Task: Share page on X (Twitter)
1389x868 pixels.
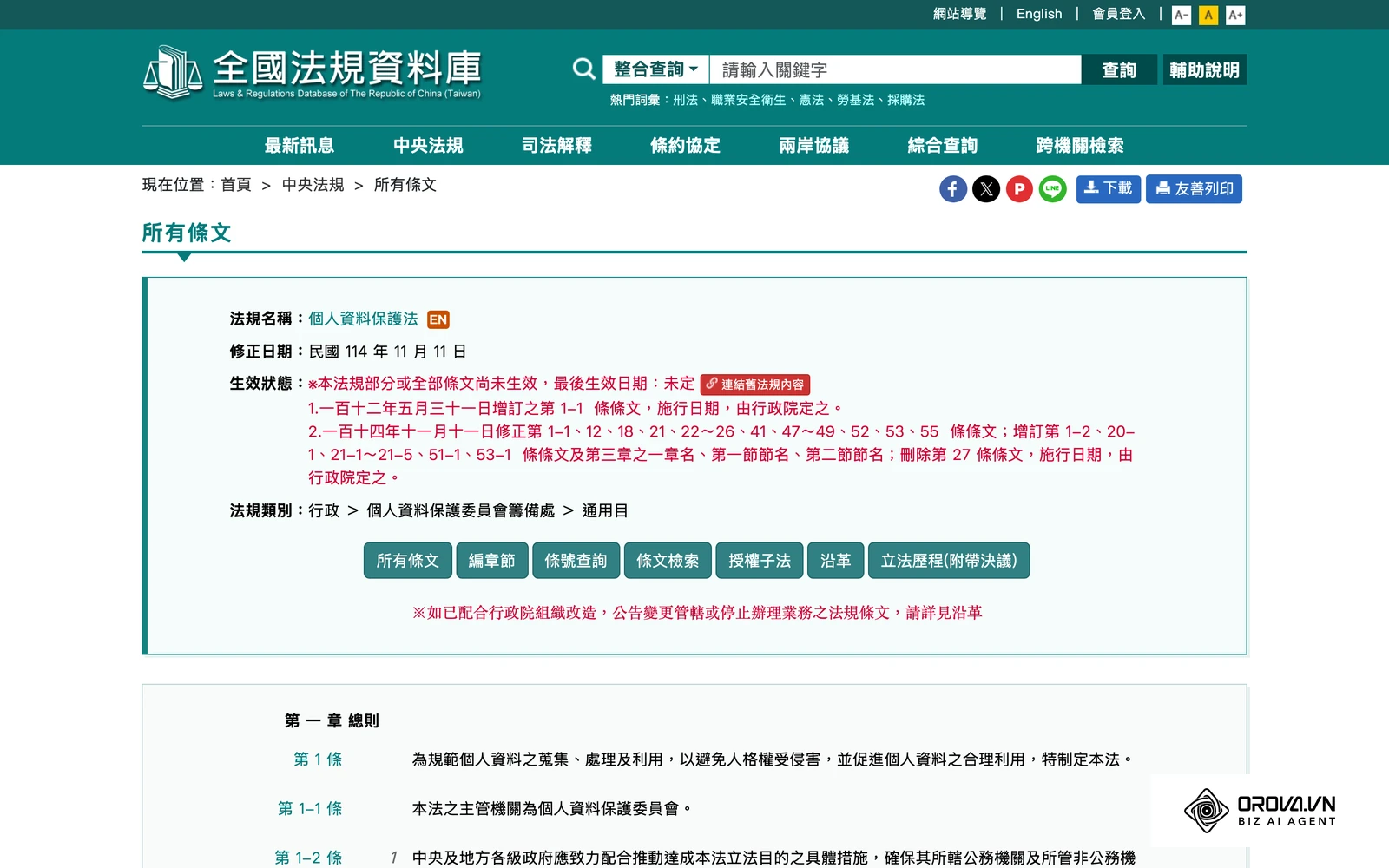Action: point(986,189)
